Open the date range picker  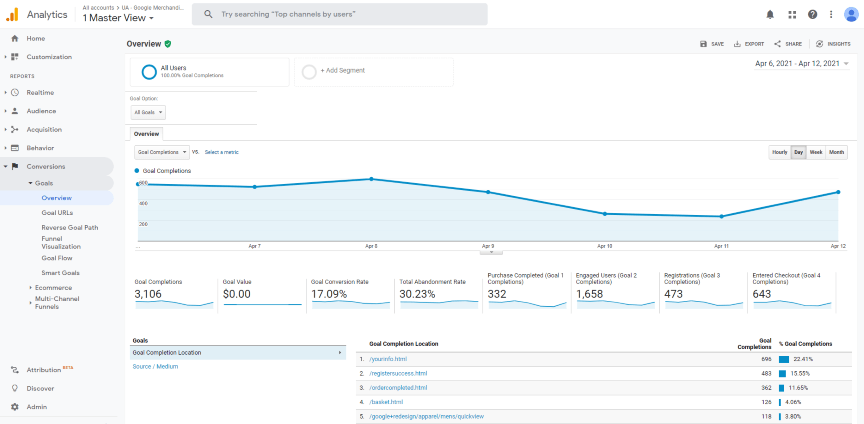[802, 64]
